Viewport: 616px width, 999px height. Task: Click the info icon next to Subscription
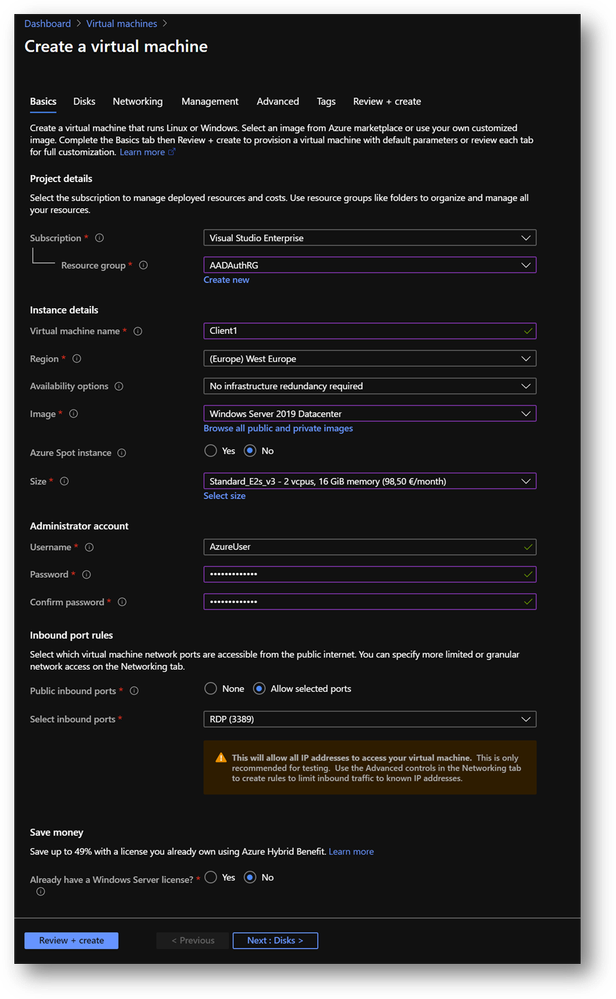tap(99, 238)
